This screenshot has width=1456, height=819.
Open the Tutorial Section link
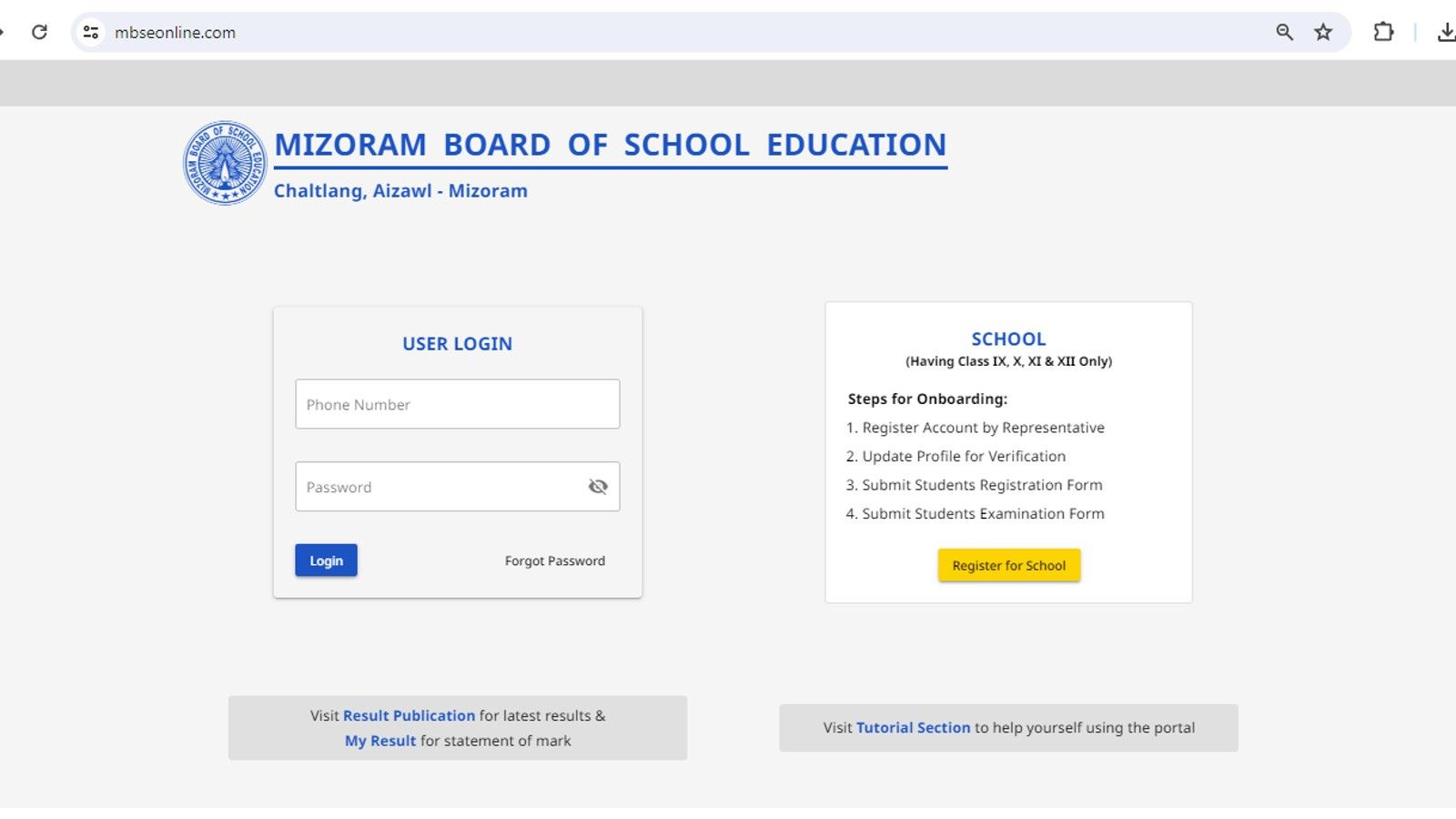click(913, 728)
